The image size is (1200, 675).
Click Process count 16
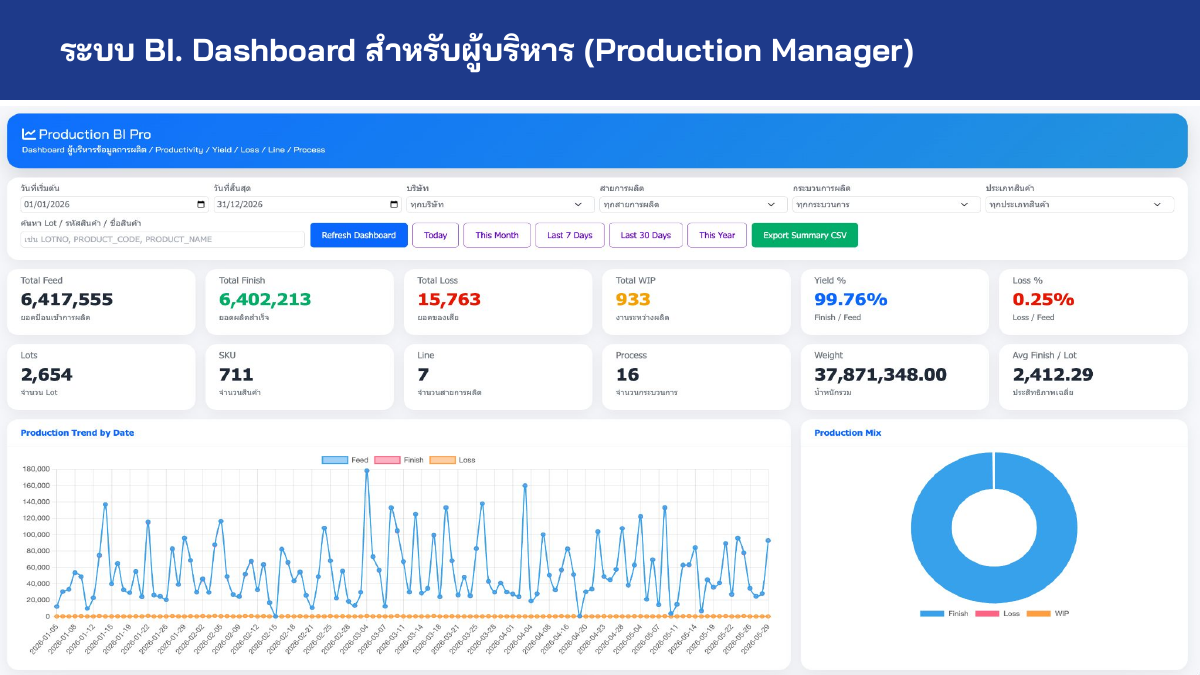[627, 374]
